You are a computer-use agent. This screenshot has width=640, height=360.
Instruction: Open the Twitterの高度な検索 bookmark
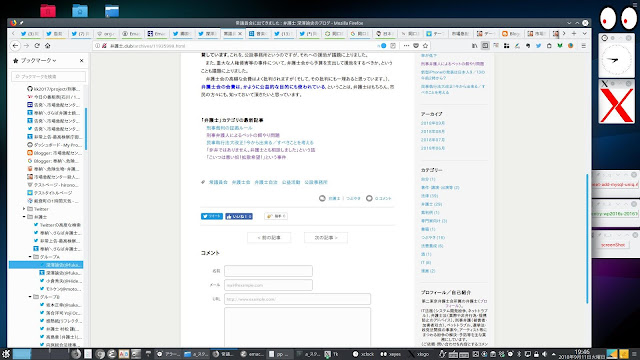[57, 225]
